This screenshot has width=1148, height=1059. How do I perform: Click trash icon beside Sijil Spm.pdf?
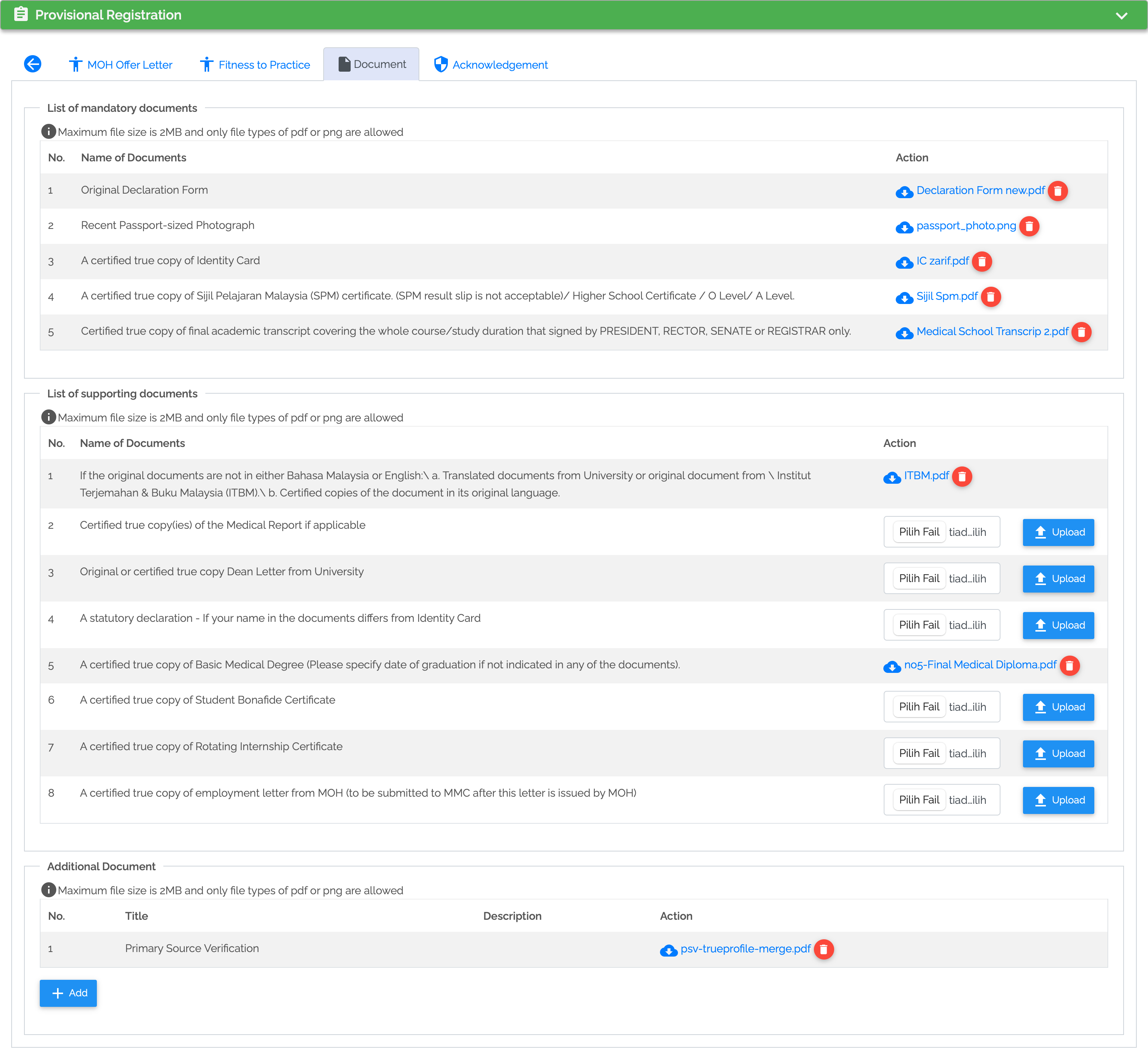coord(990,297)
